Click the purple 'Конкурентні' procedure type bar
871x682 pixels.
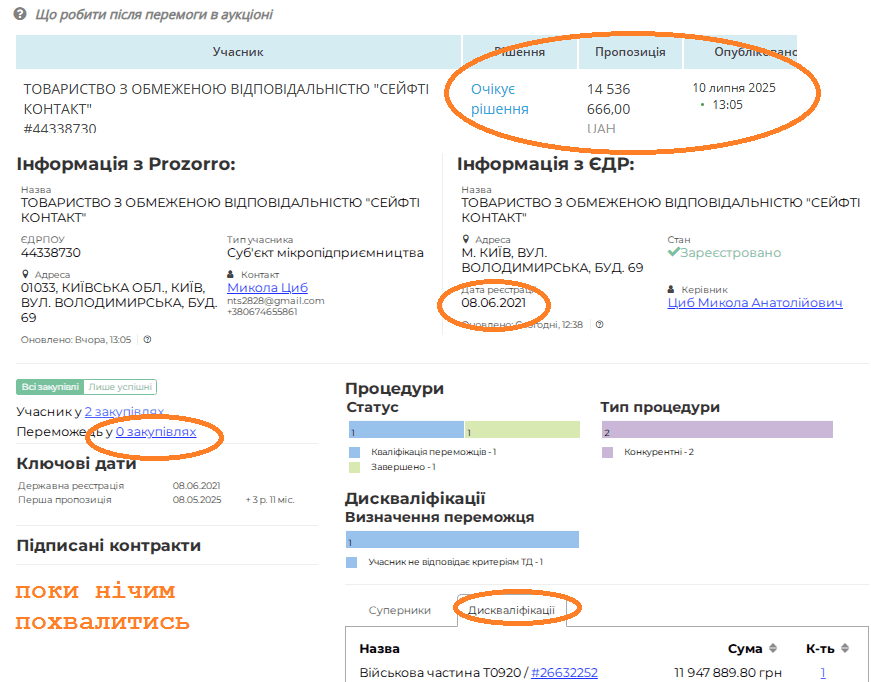pos(716,430)
